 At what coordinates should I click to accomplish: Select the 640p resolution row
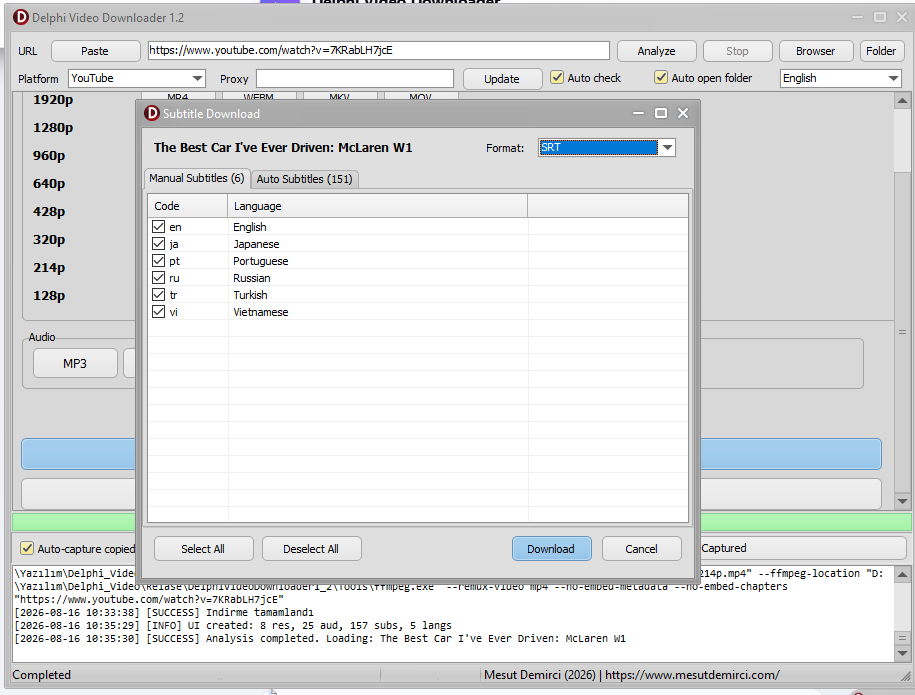49,184
